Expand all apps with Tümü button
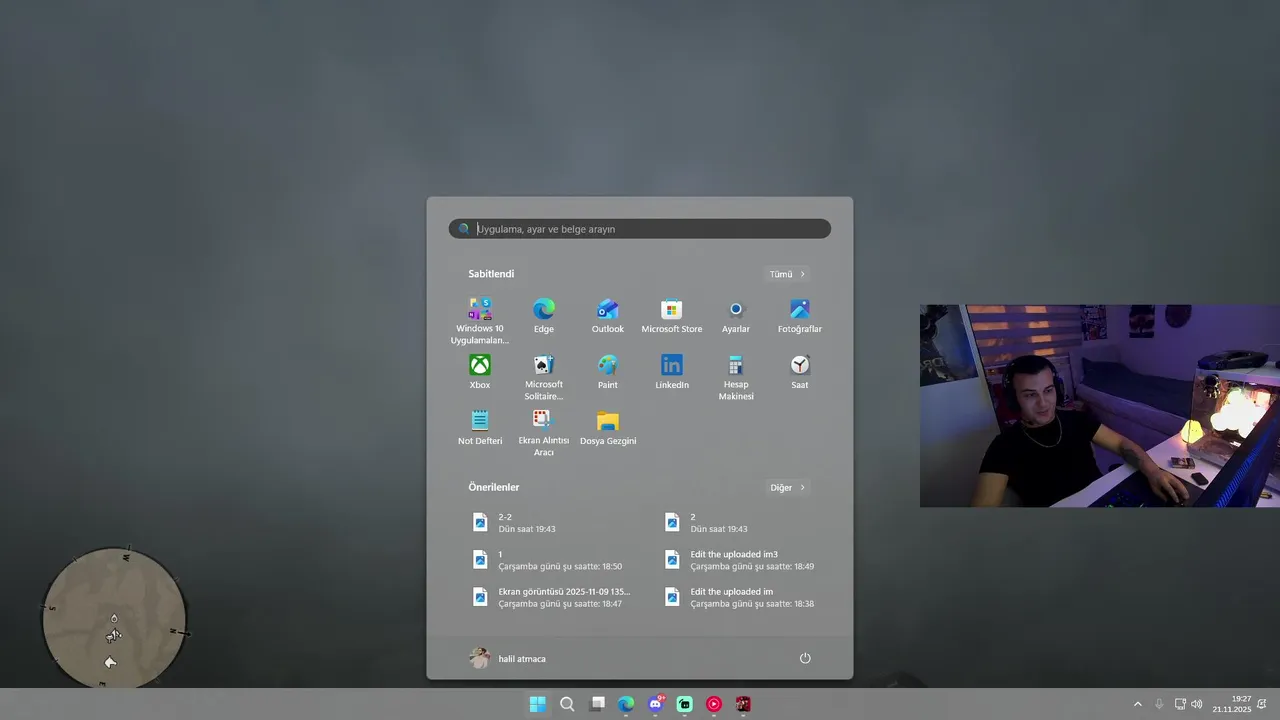The width and height of the screenshot is (1280, 720). [787, 274]
